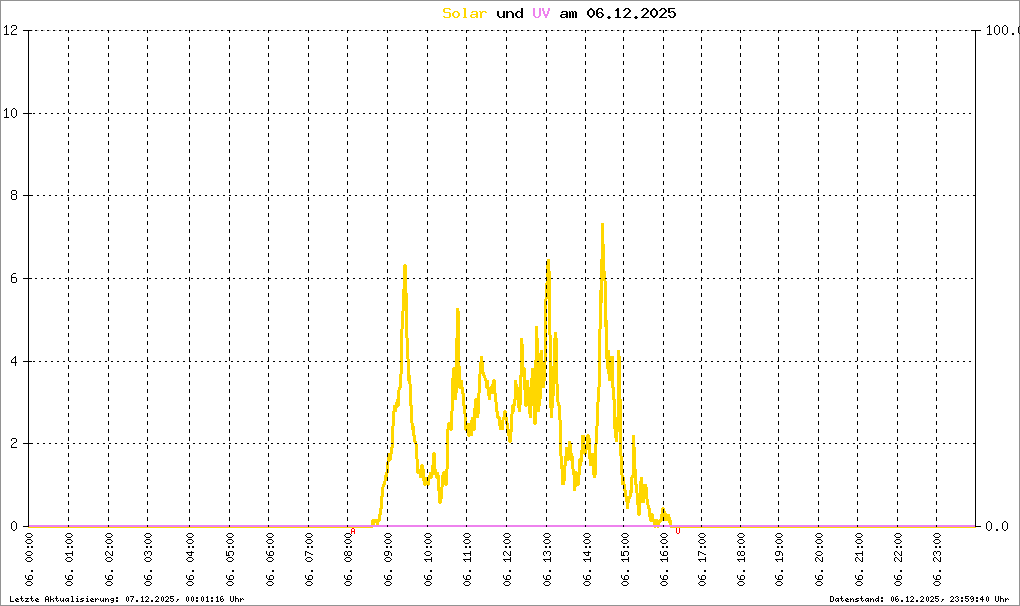1020x606 pixels.
Task: Click the red 'U' sunset marker
Action: 678,531
